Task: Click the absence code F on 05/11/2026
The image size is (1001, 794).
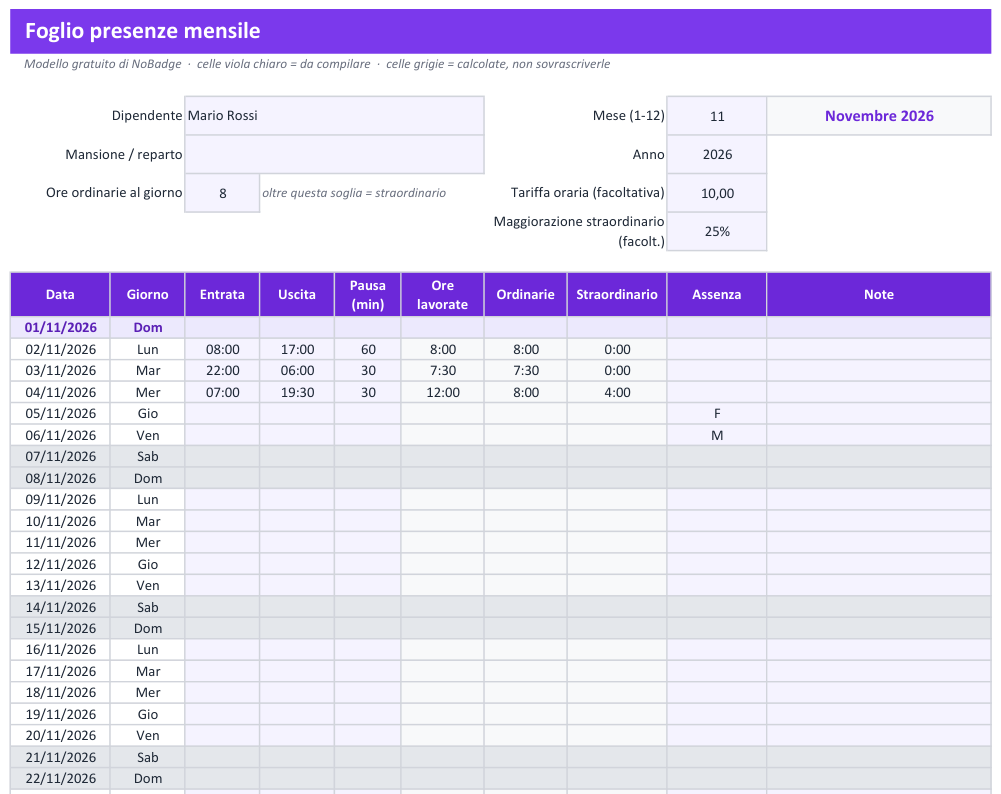Action: [x=716, y=414]
